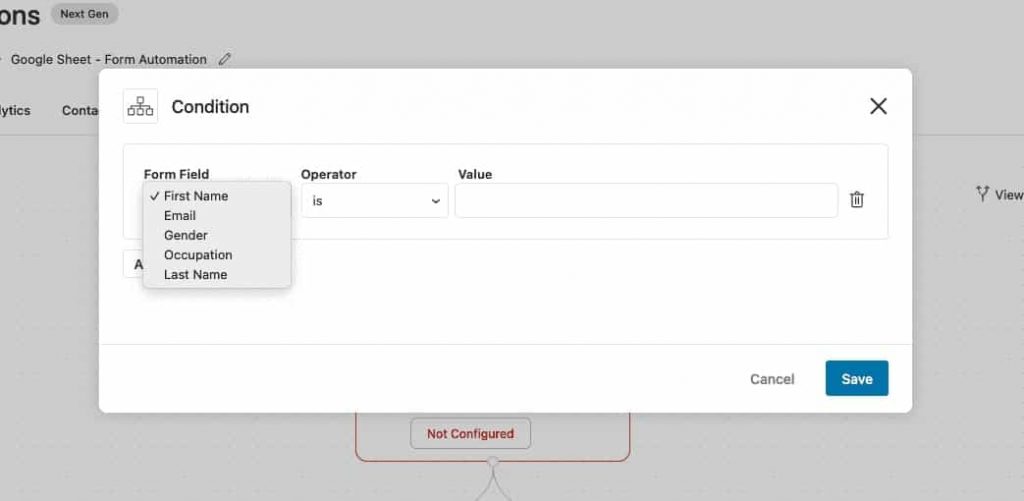Click the Not Configured label on the node

[x=470, y=434]
